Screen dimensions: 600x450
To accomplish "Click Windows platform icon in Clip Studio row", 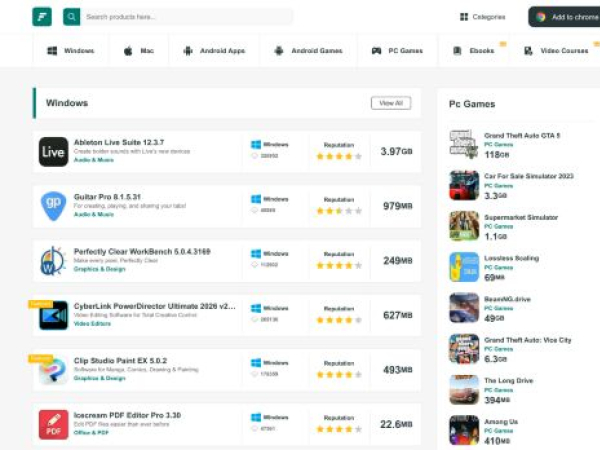I will coord(256,363).
